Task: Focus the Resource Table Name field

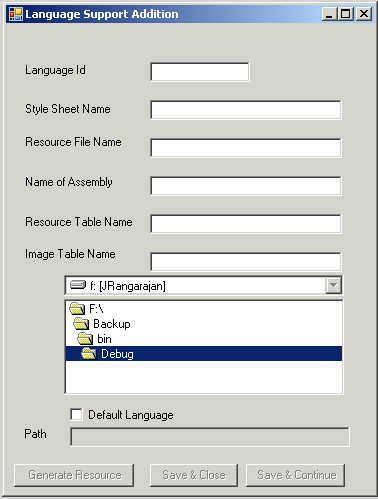Action: click(x=246, y=224)
